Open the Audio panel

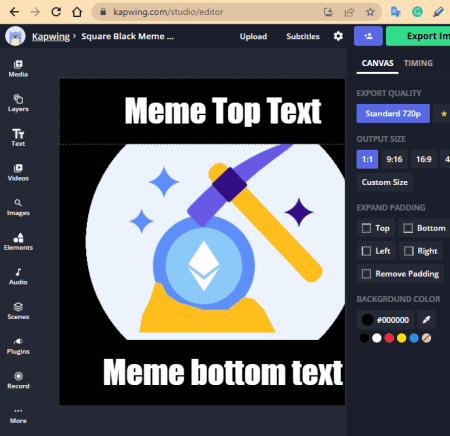tap(18, 276)
